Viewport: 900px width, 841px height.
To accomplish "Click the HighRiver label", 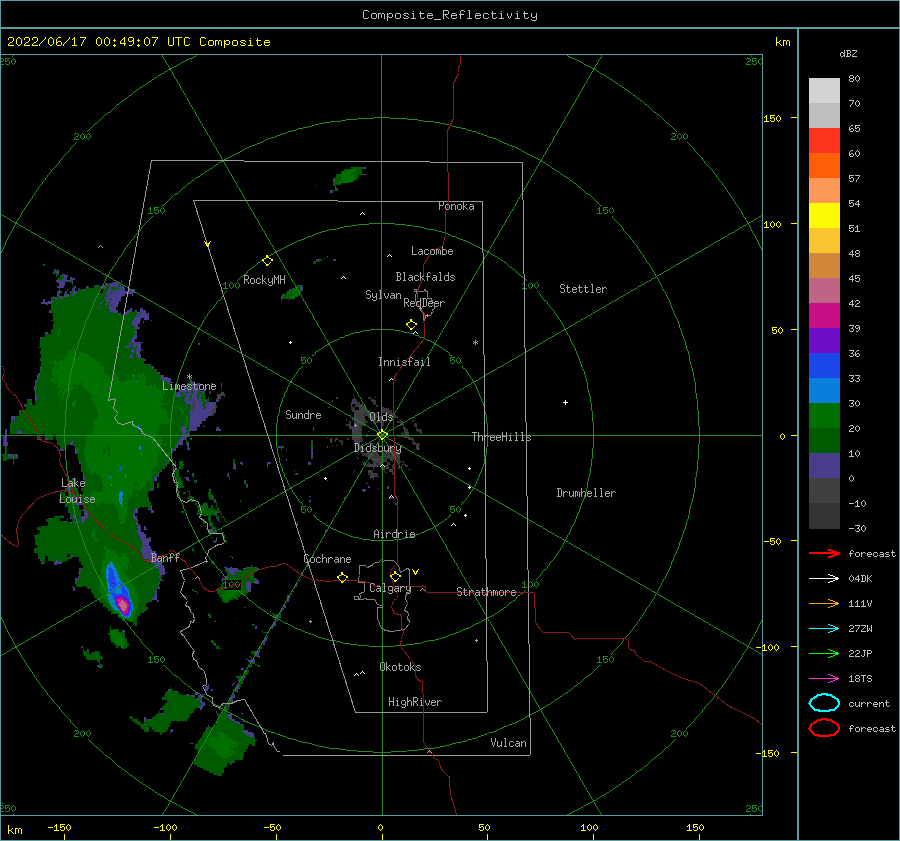I will (x=415, y=702).
